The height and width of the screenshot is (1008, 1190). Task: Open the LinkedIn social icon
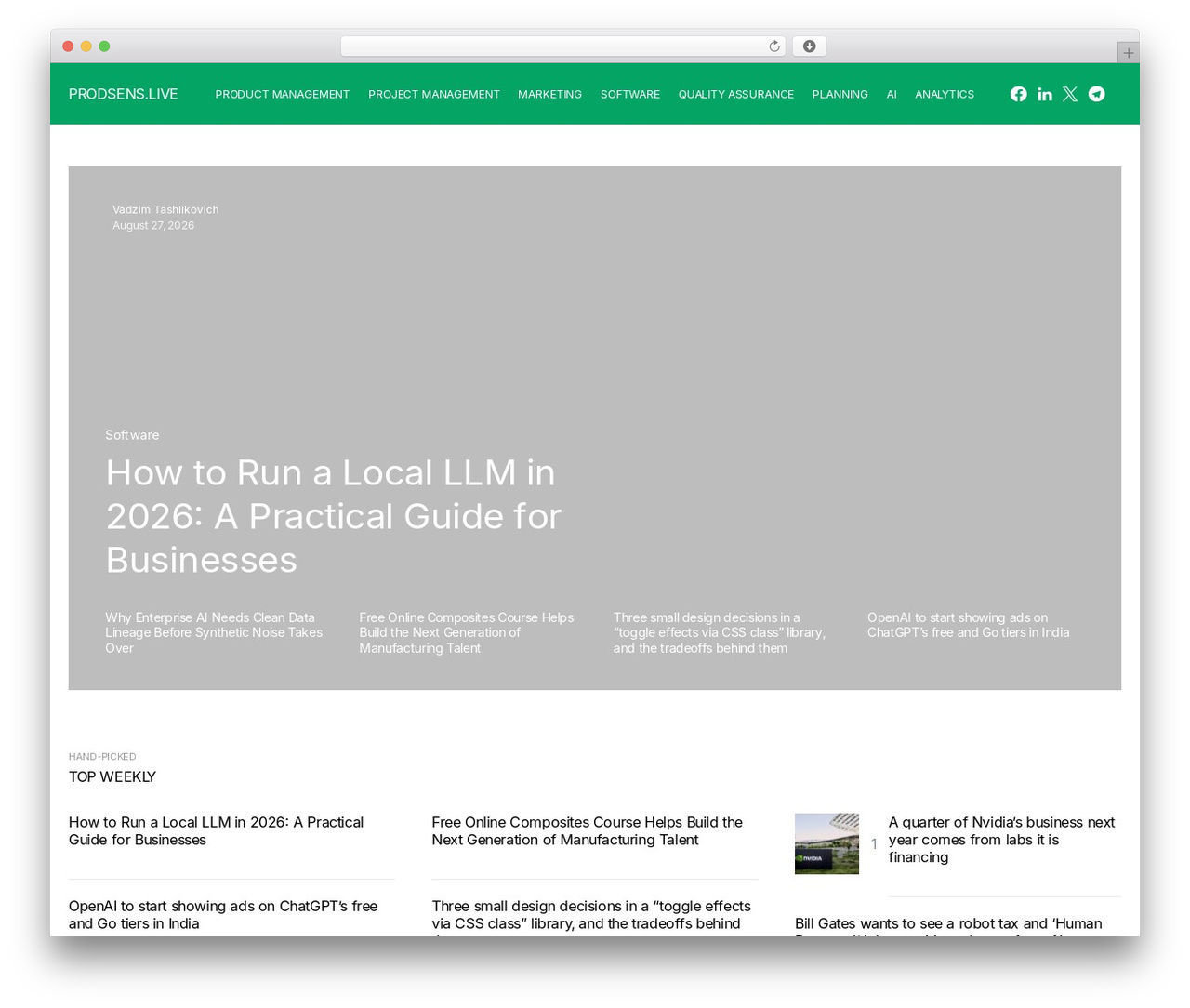(1045, 94)
